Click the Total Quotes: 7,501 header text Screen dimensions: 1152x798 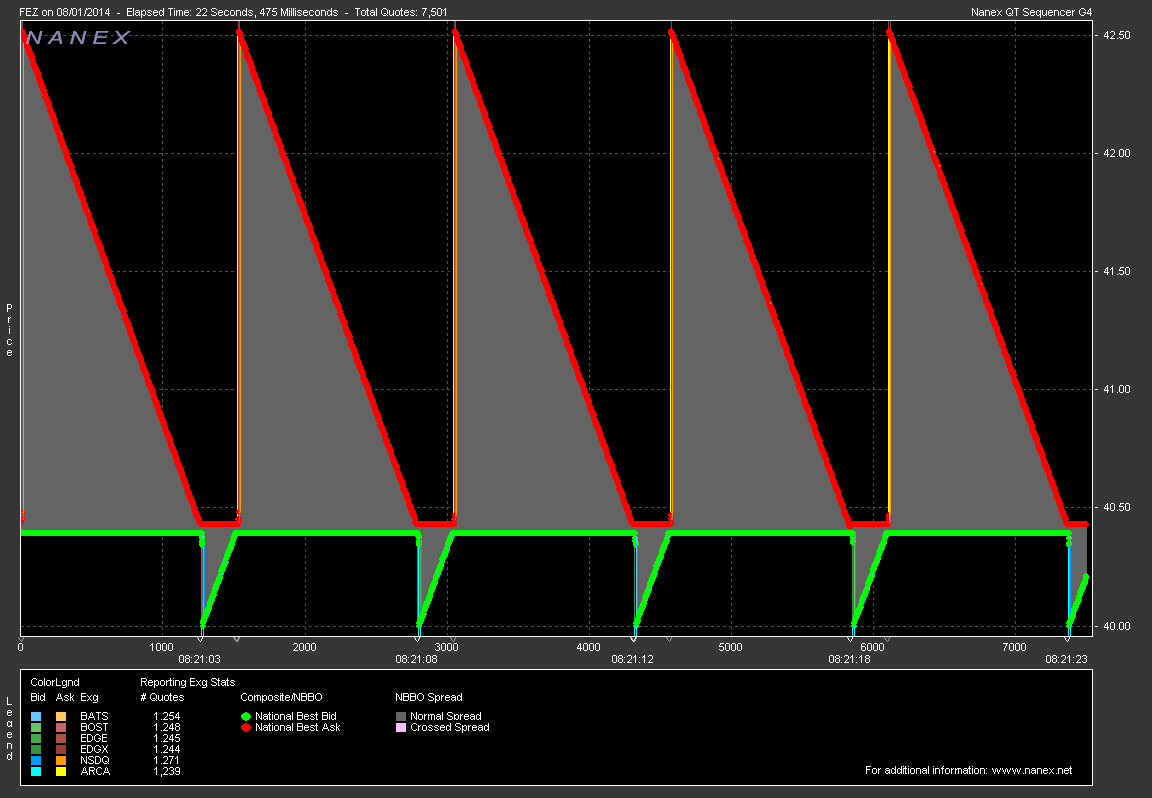click(x=400, y=12)
